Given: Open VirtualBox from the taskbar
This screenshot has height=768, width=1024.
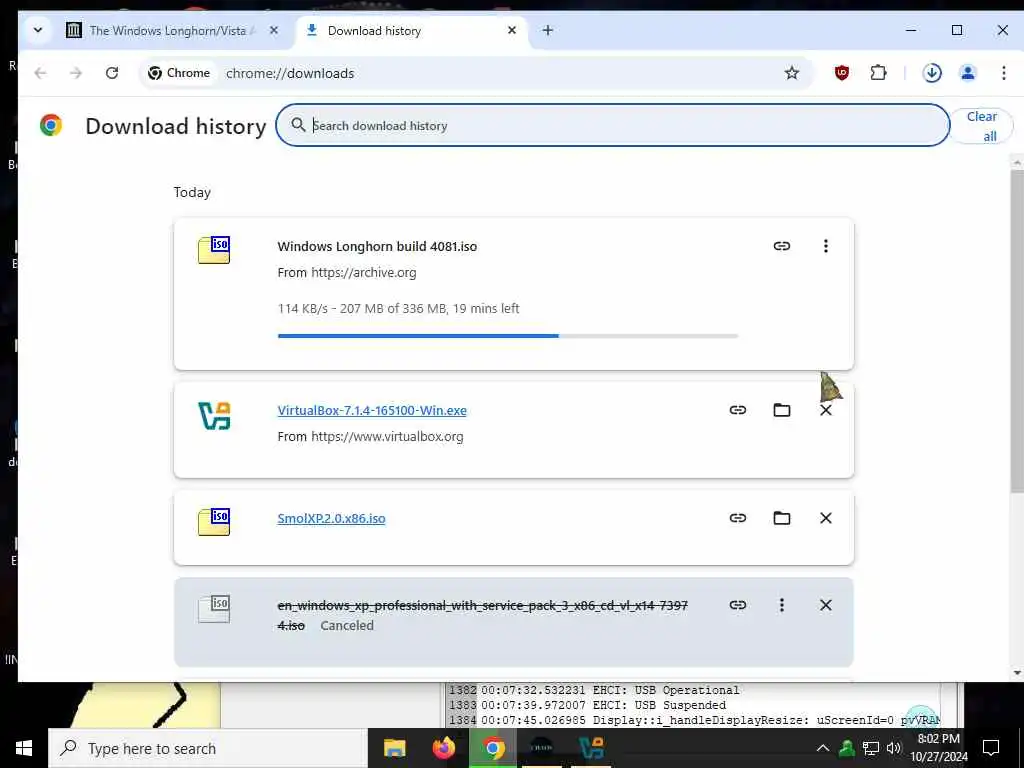Looking at the screenshot, I should 591,748.
